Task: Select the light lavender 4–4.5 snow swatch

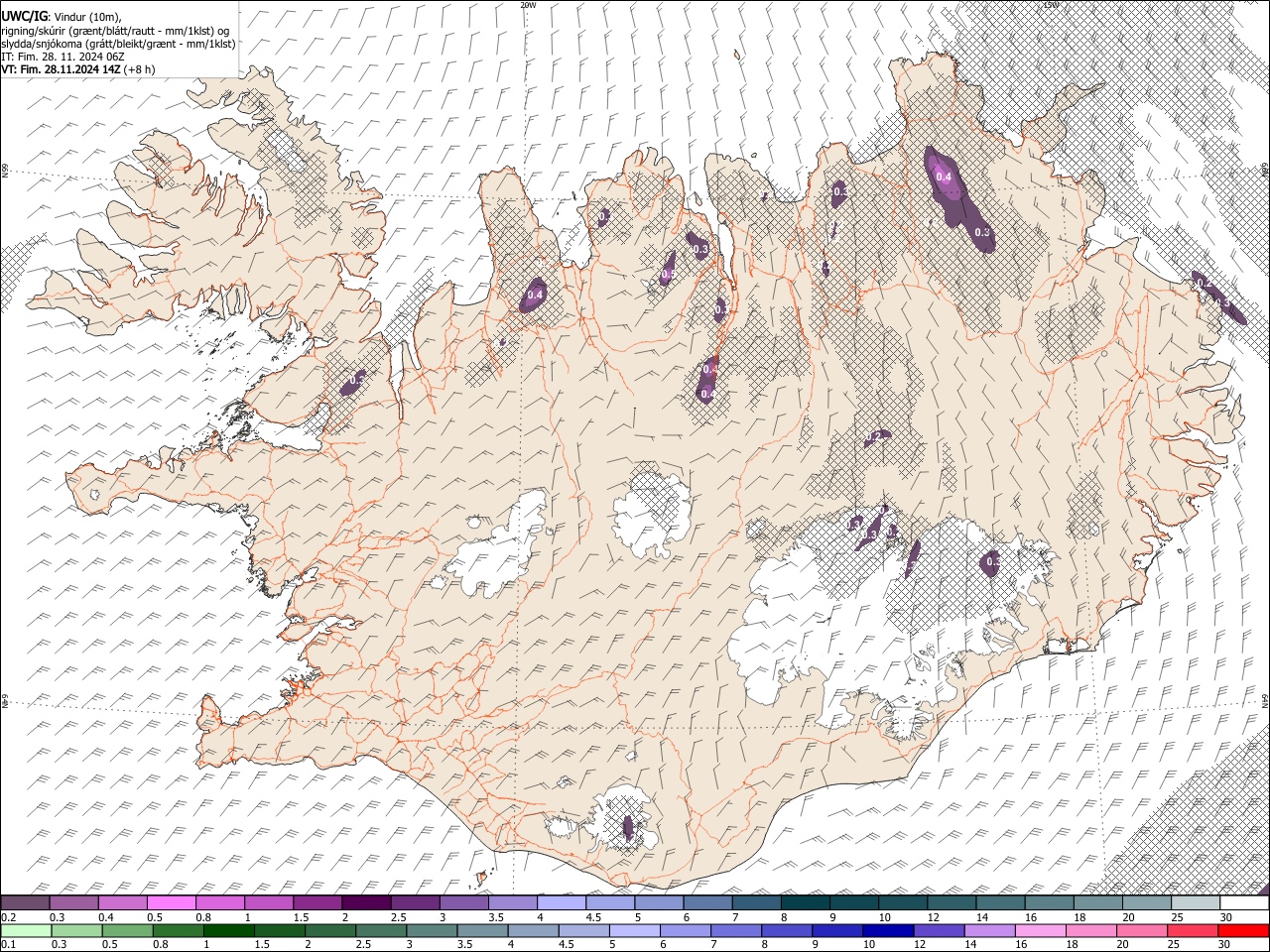Action: 562,903
